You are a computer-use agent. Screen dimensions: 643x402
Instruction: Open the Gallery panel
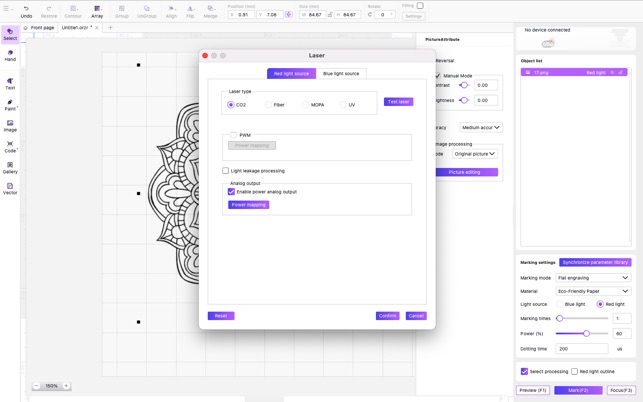(10, 167)
